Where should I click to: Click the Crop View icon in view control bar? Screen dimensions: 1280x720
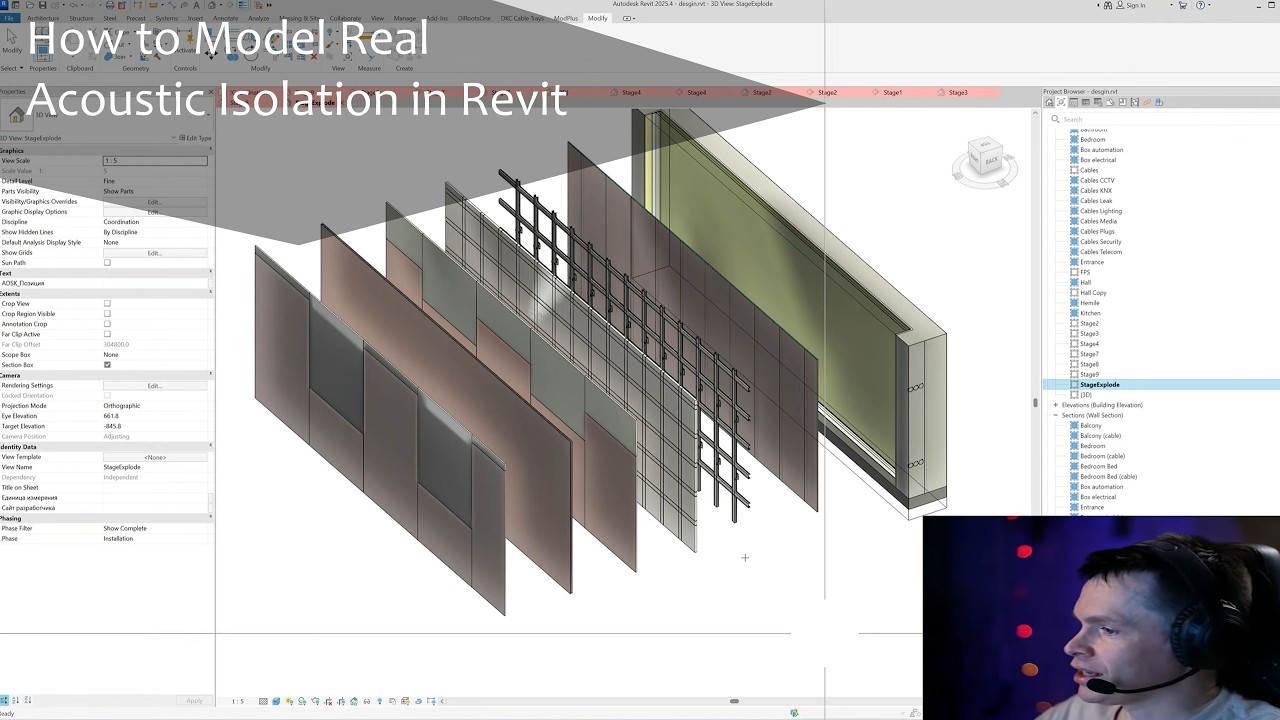click(x=328, y=701)
